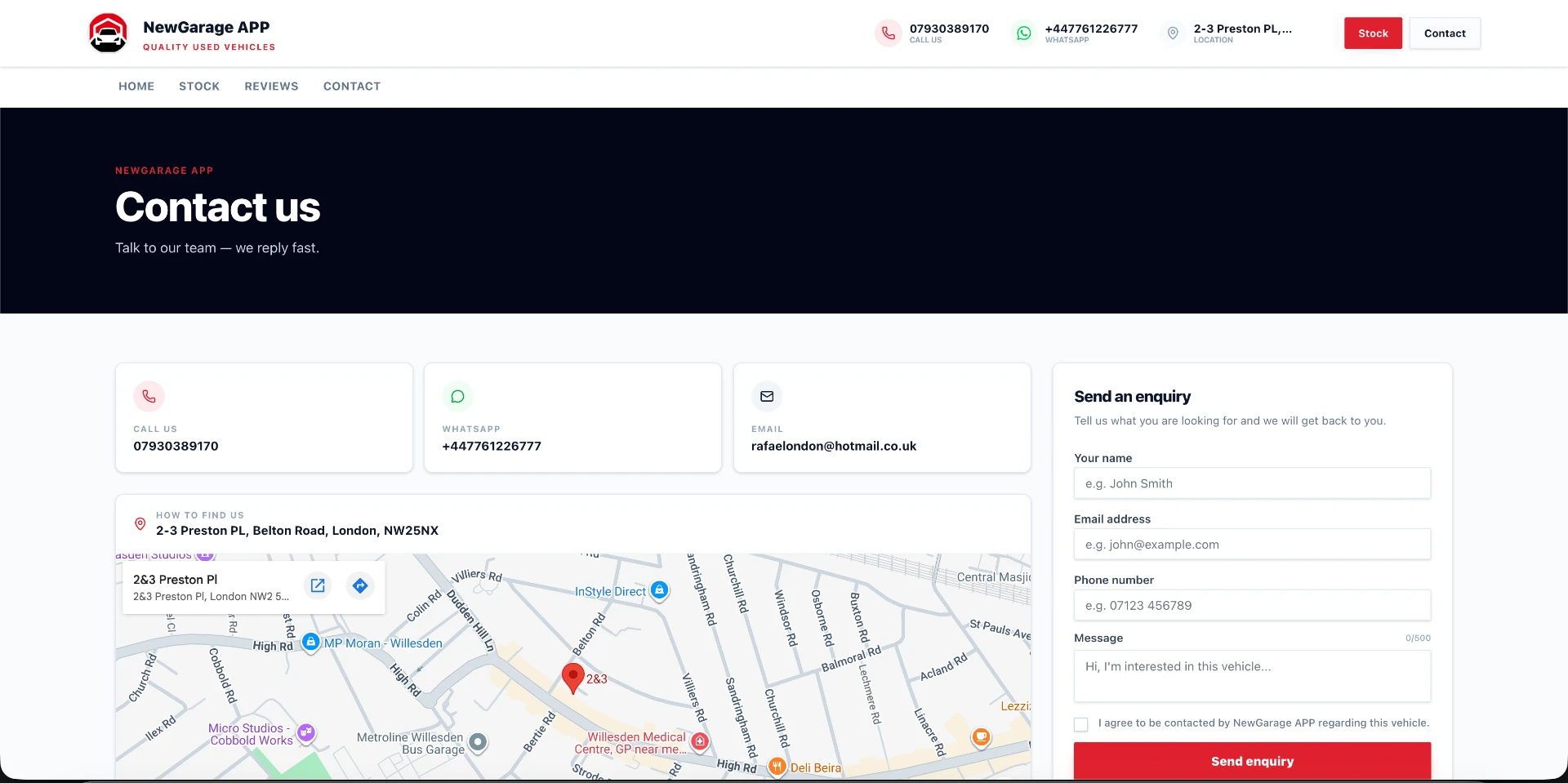Click the Send enquiry button
This screenshot has width=1568, height=783.
1252,761
